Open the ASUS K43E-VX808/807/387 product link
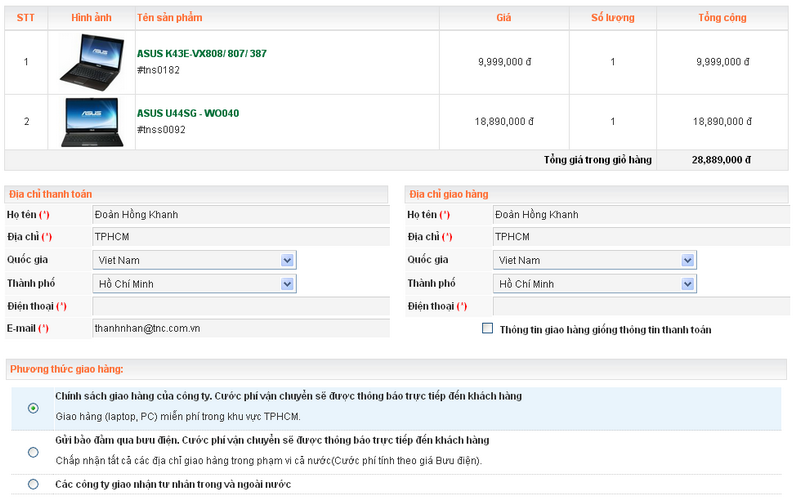Image resolution: width=800 pixels, height=501 pixels. click(x=202, y=54)
